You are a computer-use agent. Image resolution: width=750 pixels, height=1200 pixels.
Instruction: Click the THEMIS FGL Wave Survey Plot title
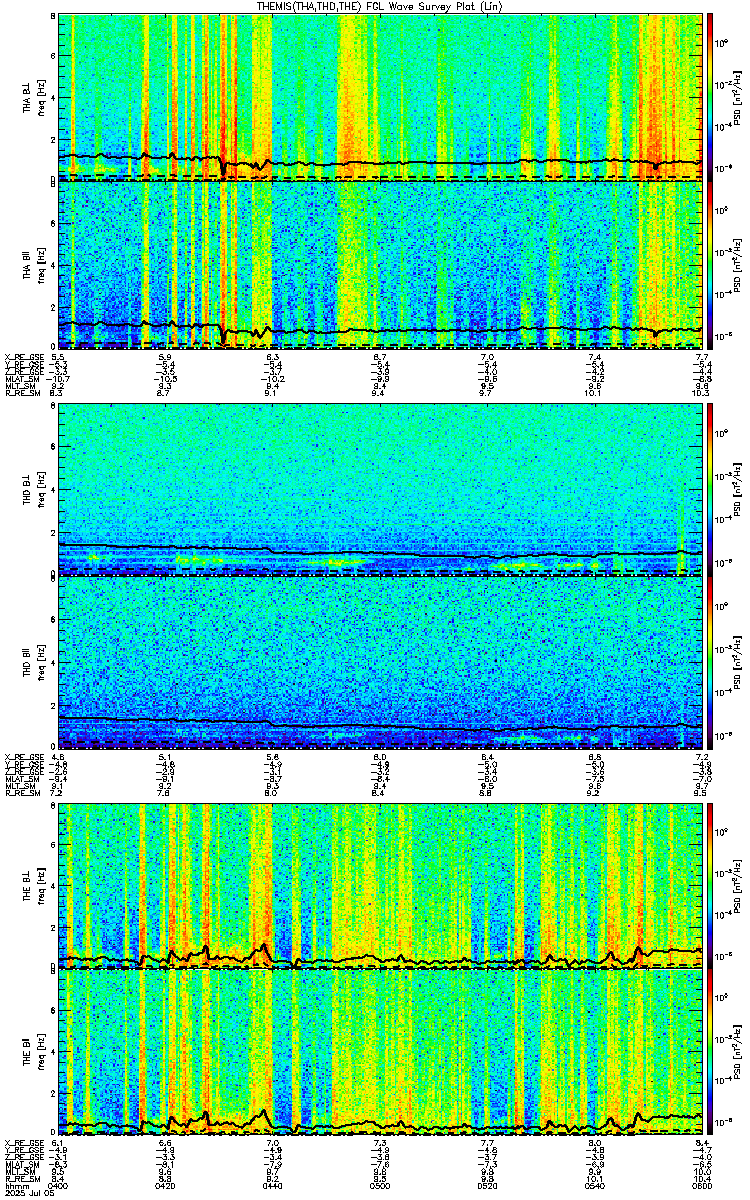click(377, 6)
